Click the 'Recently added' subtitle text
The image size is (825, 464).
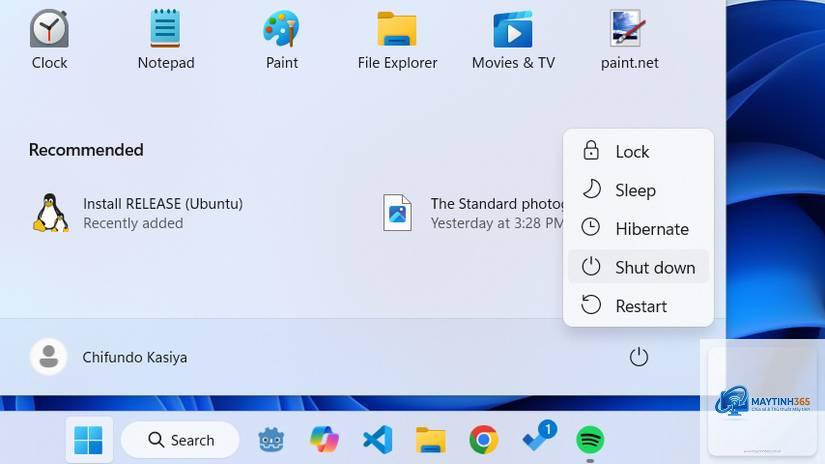coord(133,223)
